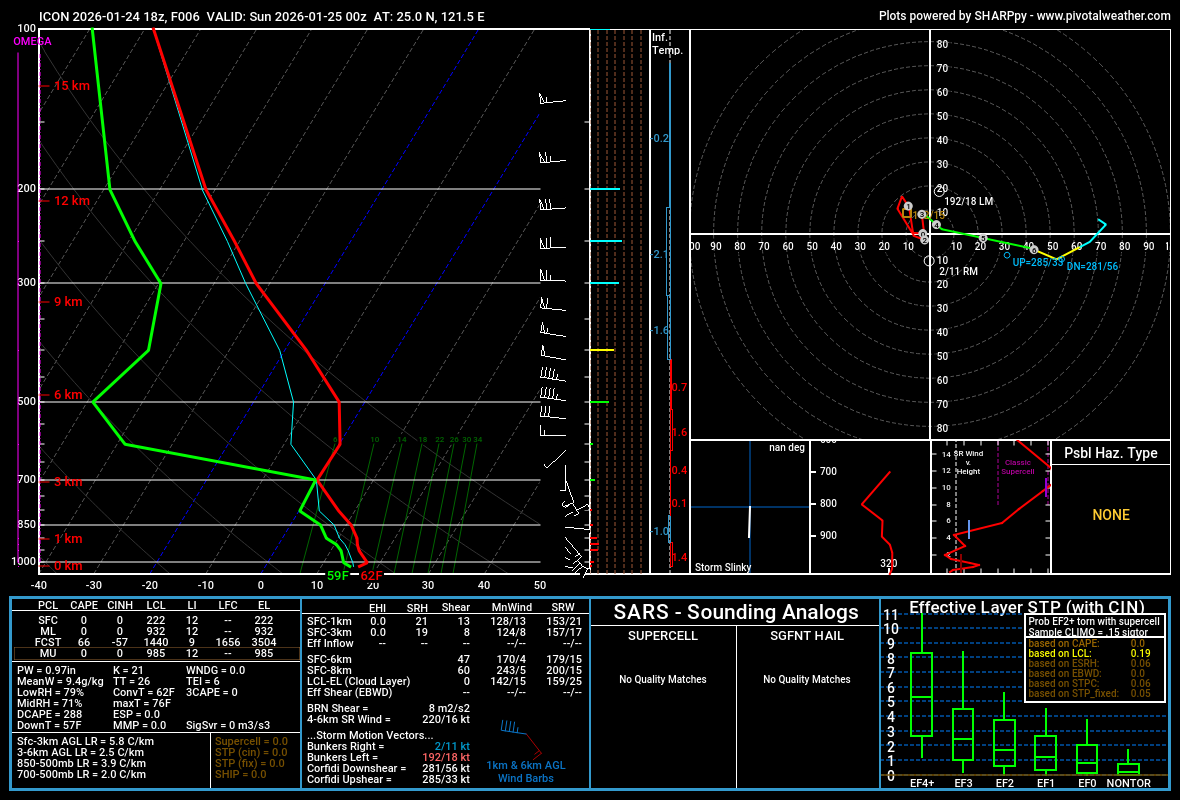Click the magenta OMEGA label
Screen dimensions: 1180x800
pos(32,41)
